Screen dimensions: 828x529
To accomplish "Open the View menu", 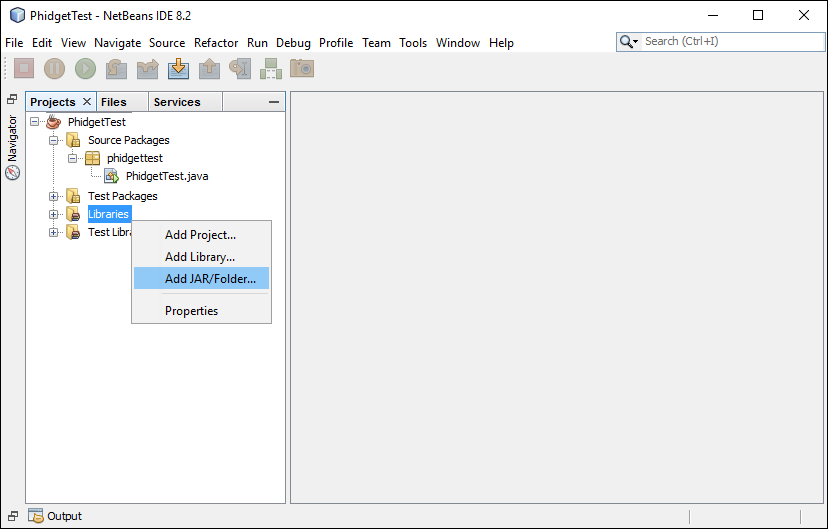I will tap(73, 43).
